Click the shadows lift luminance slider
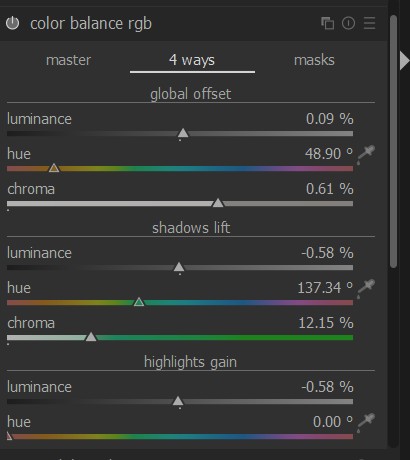 180,268
